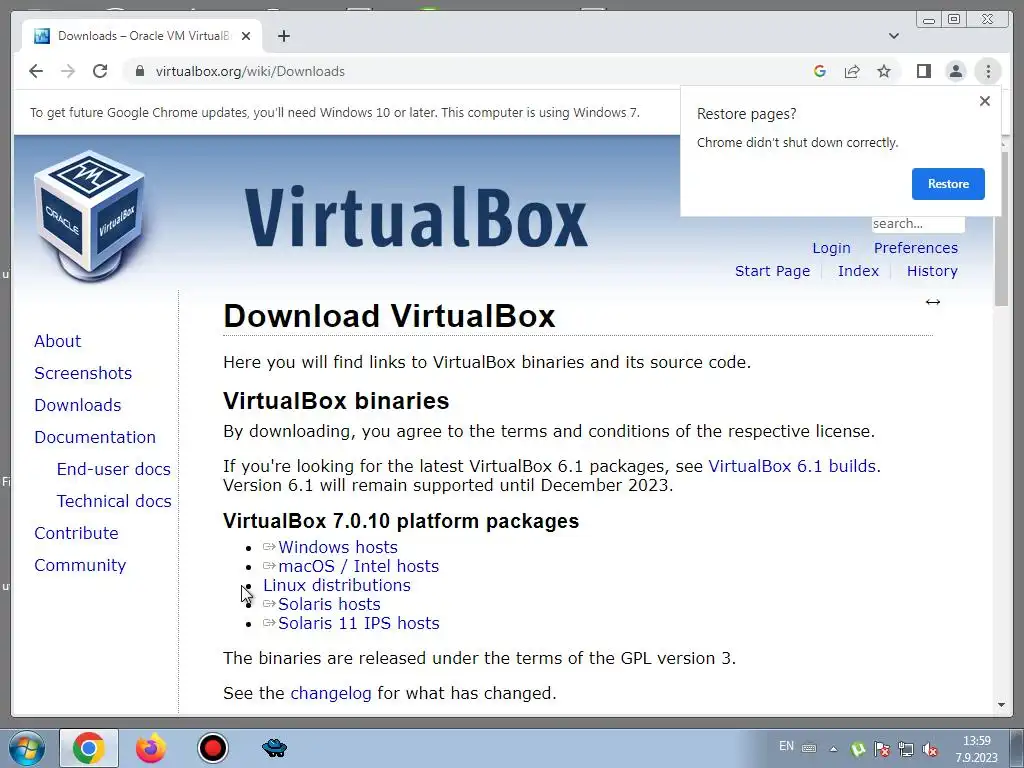View site info via the lock icon
Viewport: 1024px width, 768px height.
click(x=139, y=71)
